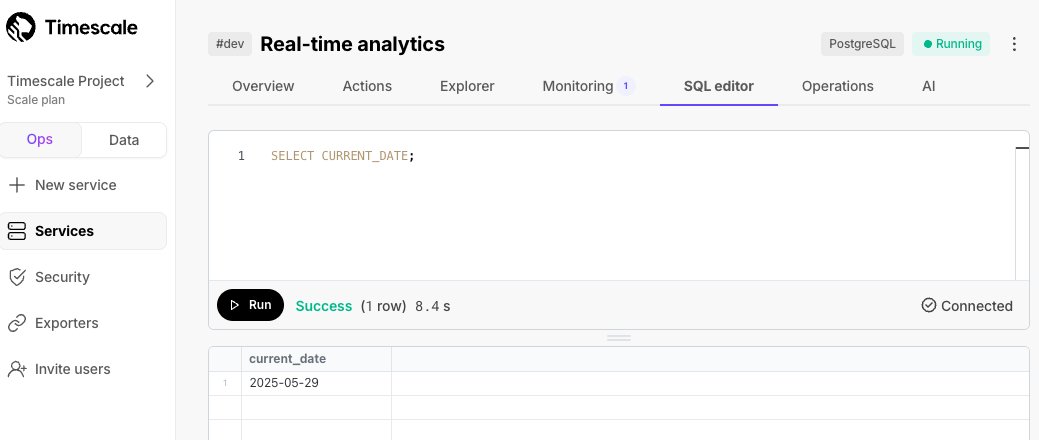Image resolution: width=1039 pixels, height=440 pixels.
Task: Click the editor vertical scrollbar
Action: pyautogui.click(x=1022, y=212)
